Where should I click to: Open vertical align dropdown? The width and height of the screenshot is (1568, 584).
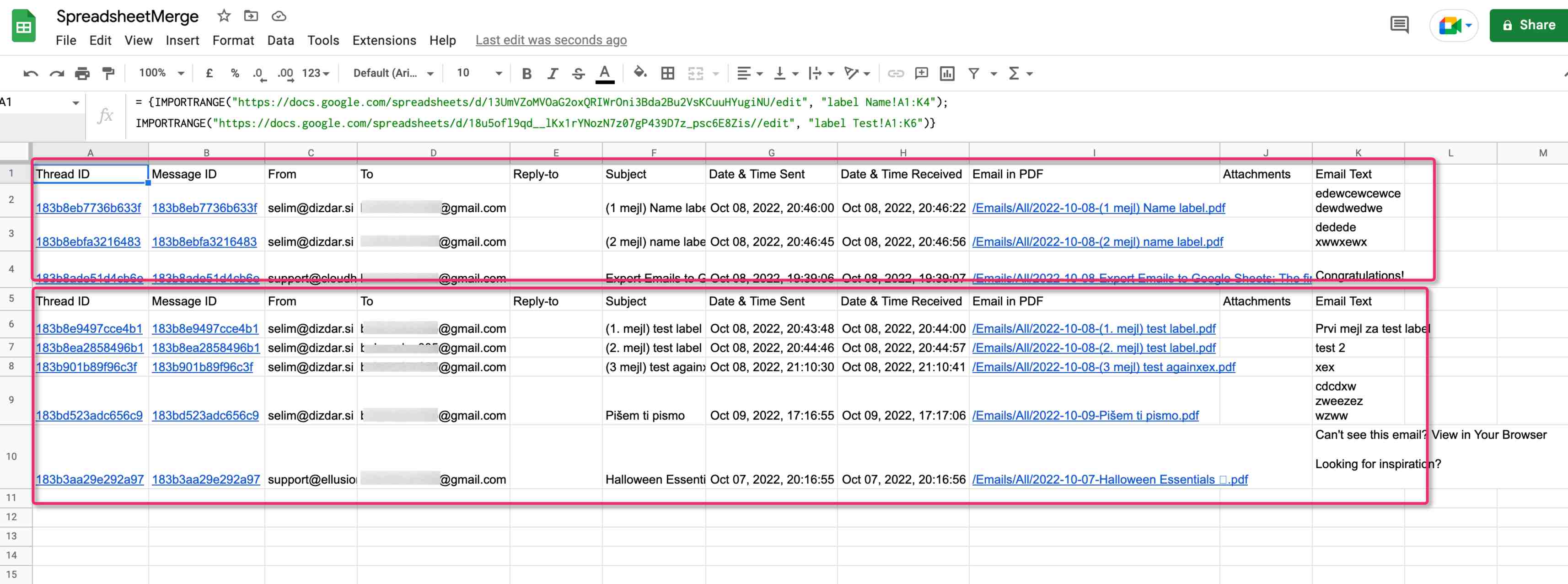[786, 74]
